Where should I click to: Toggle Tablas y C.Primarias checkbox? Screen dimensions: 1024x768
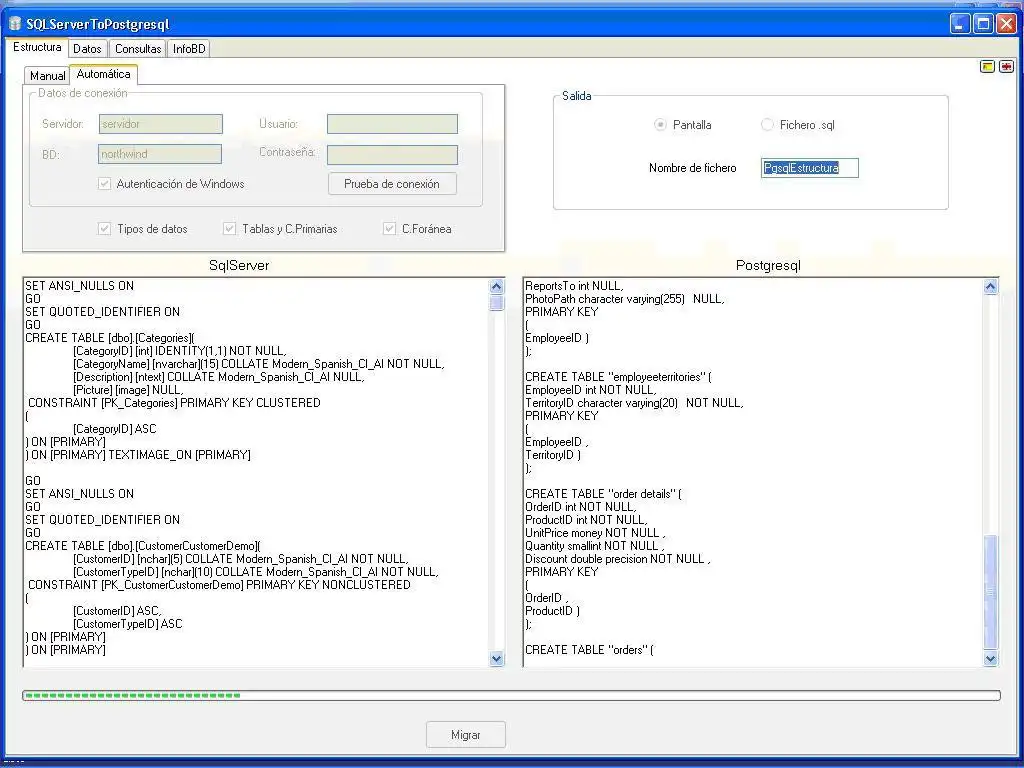click(229, 229)
